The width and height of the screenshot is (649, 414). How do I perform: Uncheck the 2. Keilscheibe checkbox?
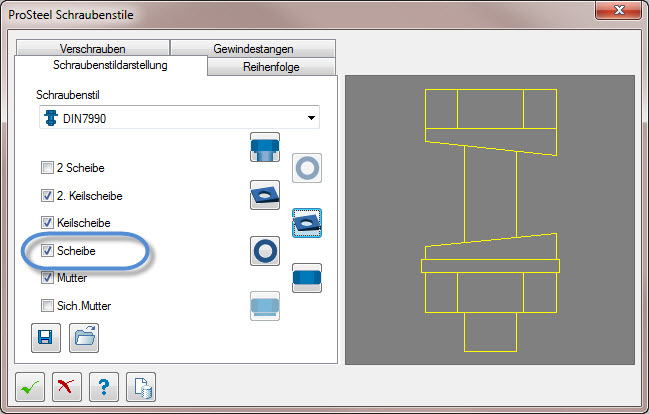pyautogui.click(x=47, y=195)
